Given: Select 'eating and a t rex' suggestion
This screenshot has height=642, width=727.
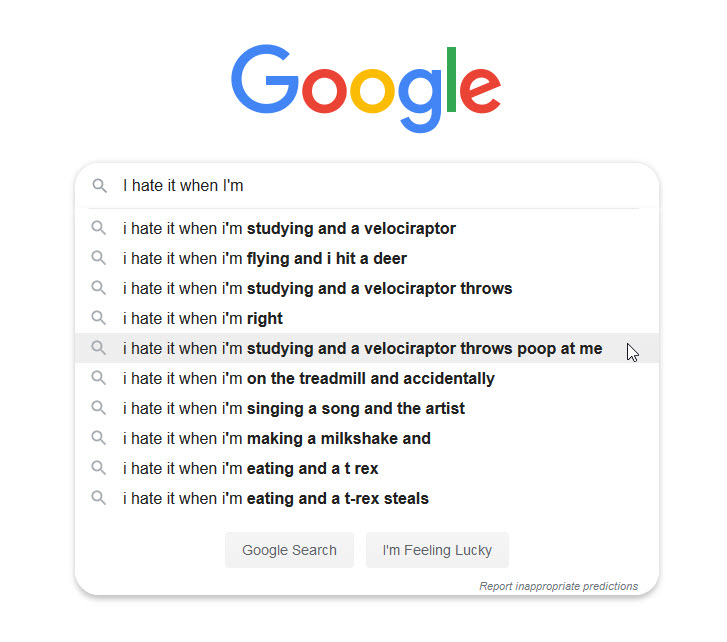Looking at the screenshot, I should [x=250, y=469].
